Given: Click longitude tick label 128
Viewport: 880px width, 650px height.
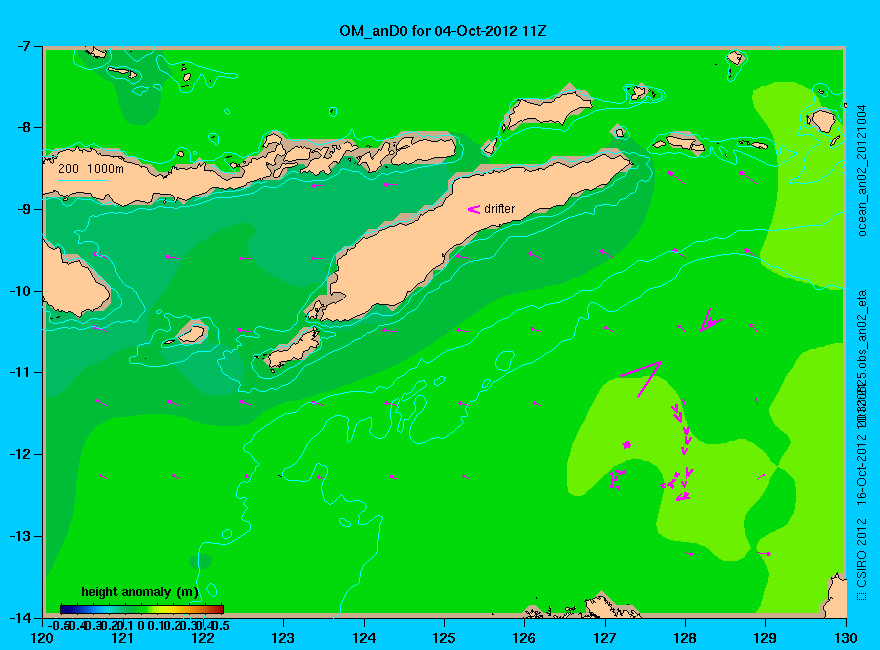Looking at the screenshot, I should (685, 638).
